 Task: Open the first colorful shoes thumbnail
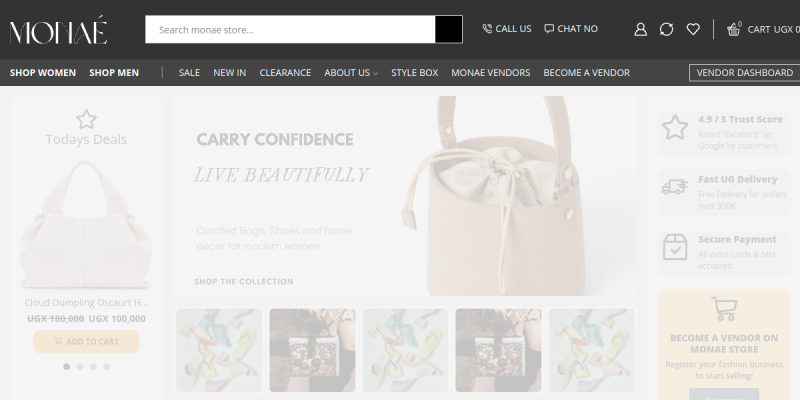coord(219,350)
